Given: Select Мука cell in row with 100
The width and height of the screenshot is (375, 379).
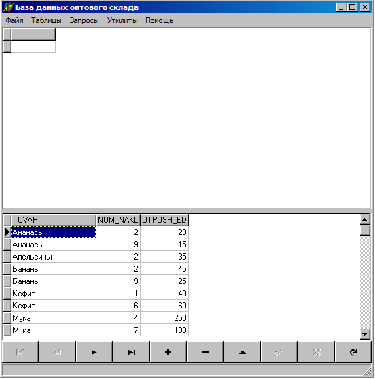Looking at the screenshot, I should tap(53, 330).
